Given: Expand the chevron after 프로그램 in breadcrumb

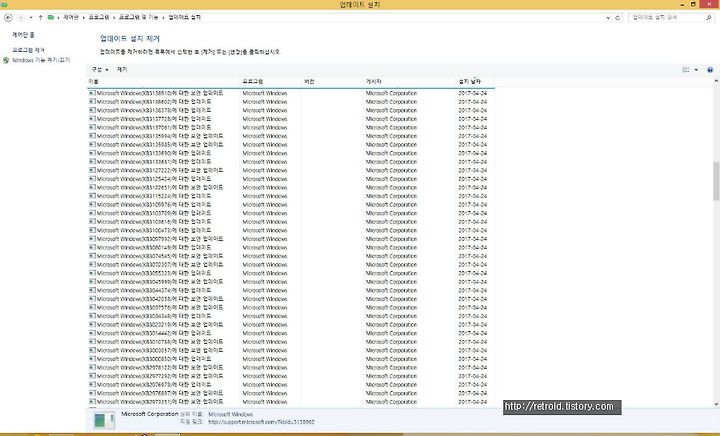Looking at the screenshot, I should coord(114,17).
